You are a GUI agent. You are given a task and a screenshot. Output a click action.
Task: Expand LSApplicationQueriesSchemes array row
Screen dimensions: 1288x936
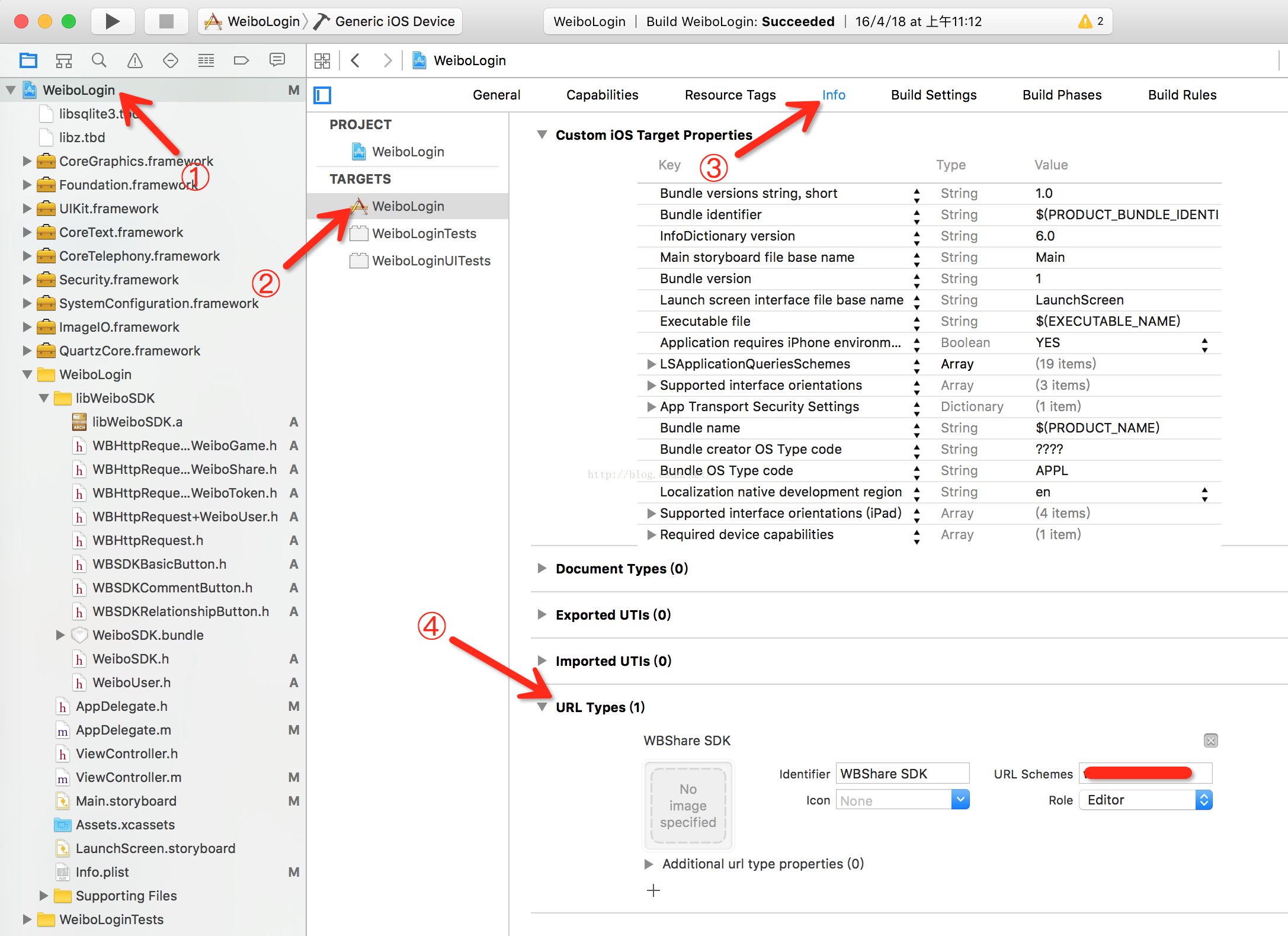pos(651,364)
